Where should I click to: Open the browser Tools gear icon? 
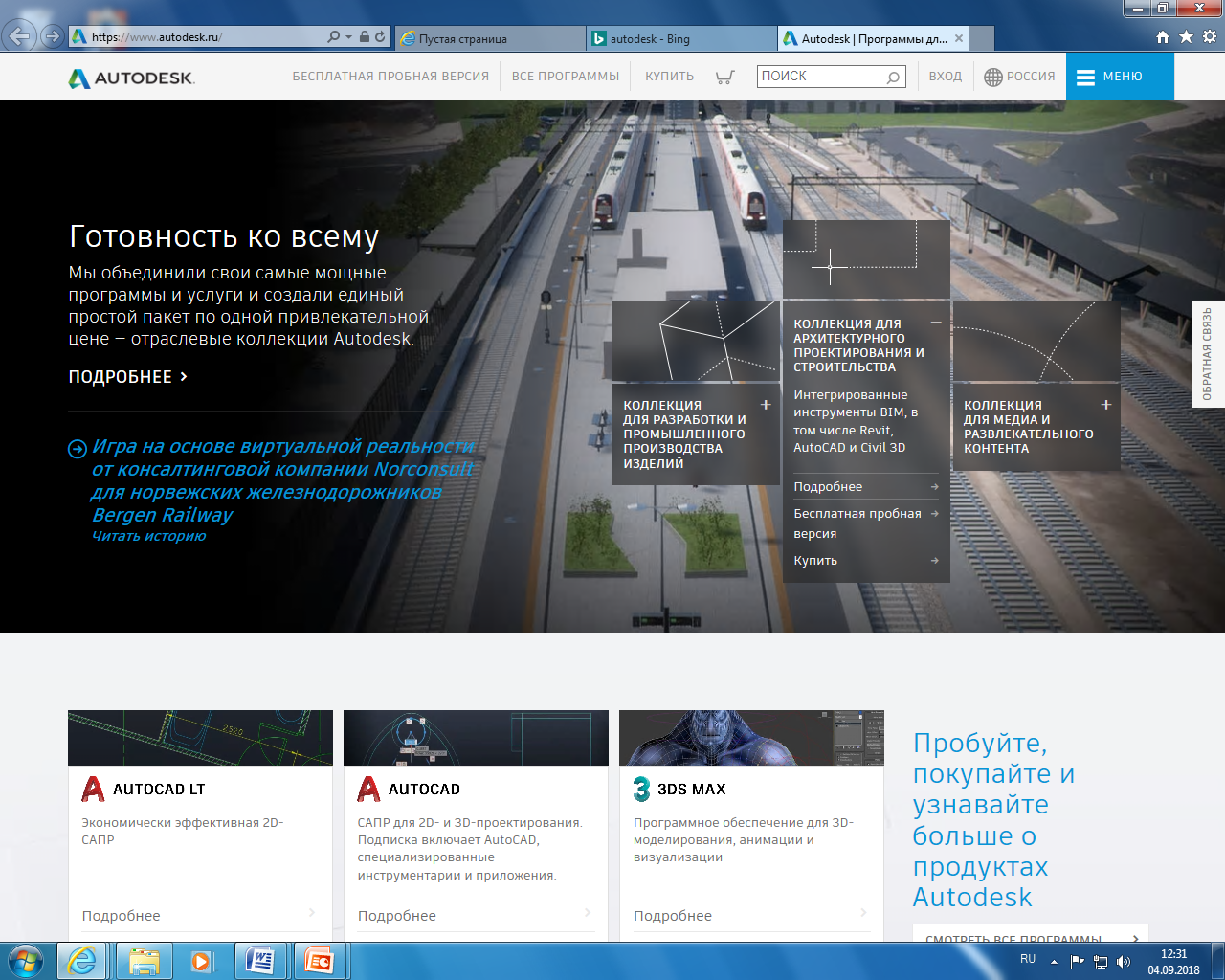(x=1210, y=36)
